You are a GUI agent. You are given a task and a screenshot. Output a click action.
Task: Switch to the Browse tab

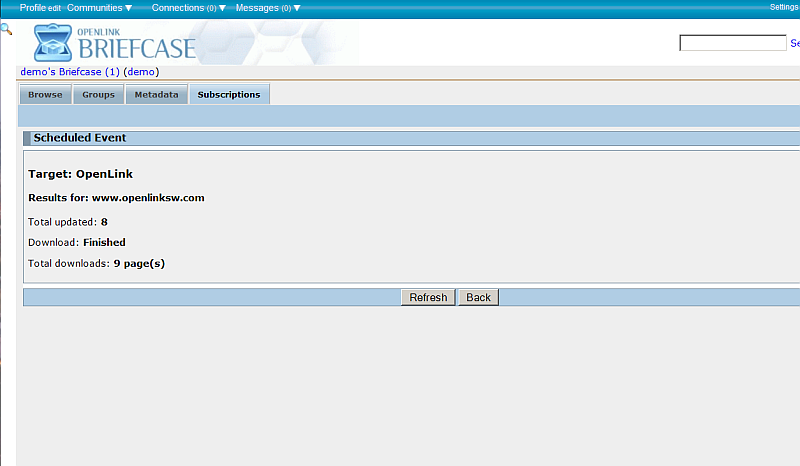45,94
